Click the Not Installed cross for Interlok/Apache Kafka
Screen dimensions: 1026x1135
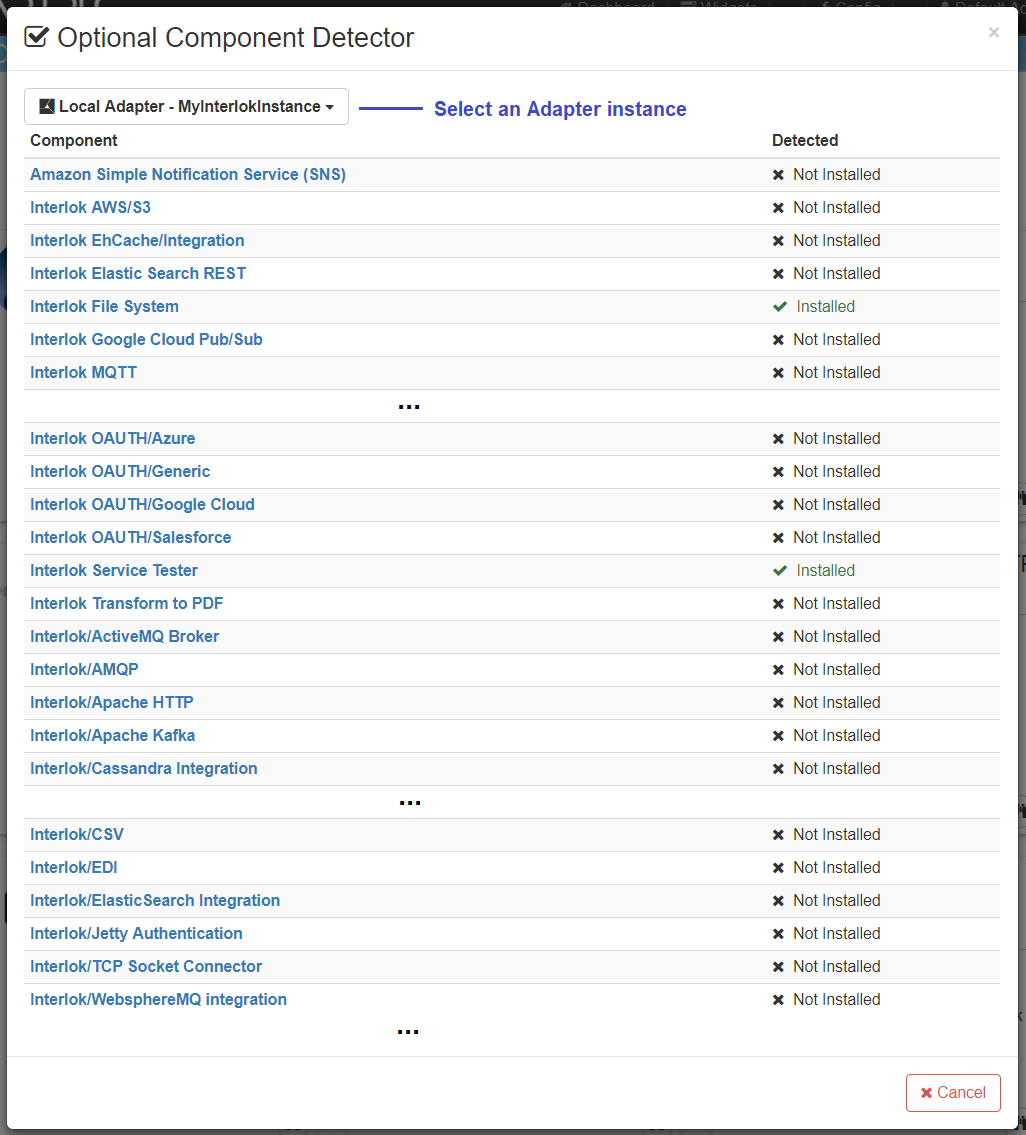click(x=778, y=736)
